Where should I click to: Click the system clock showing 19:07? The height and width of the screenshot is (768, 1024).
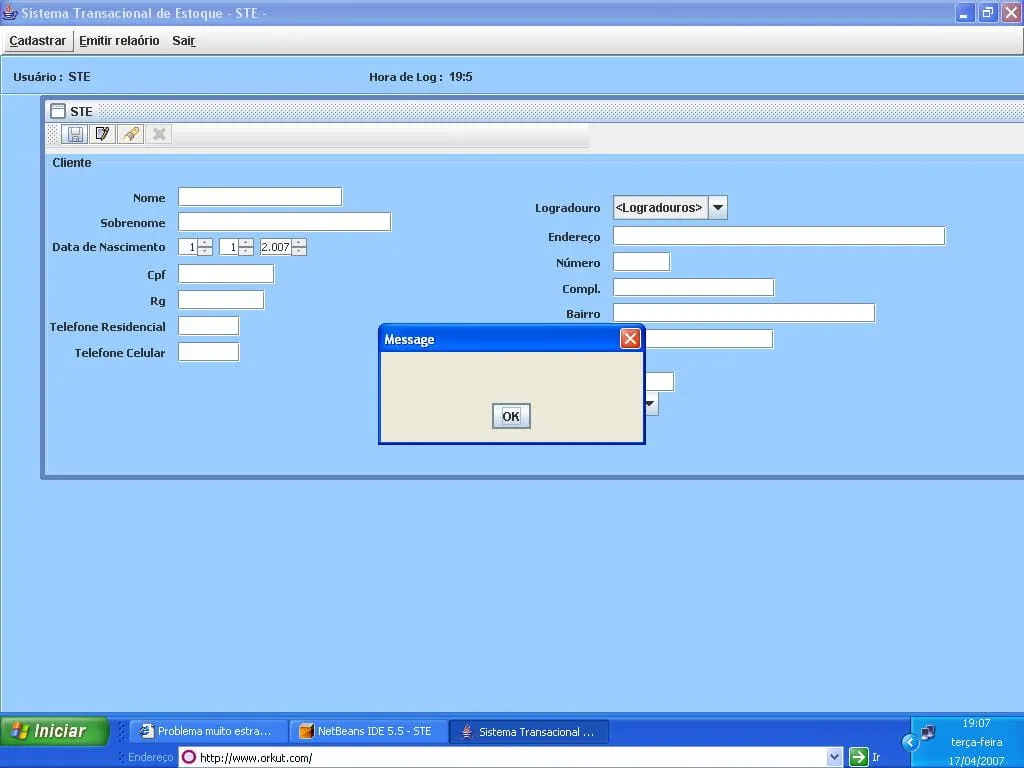pyautogui.click(x=976, y=723)
